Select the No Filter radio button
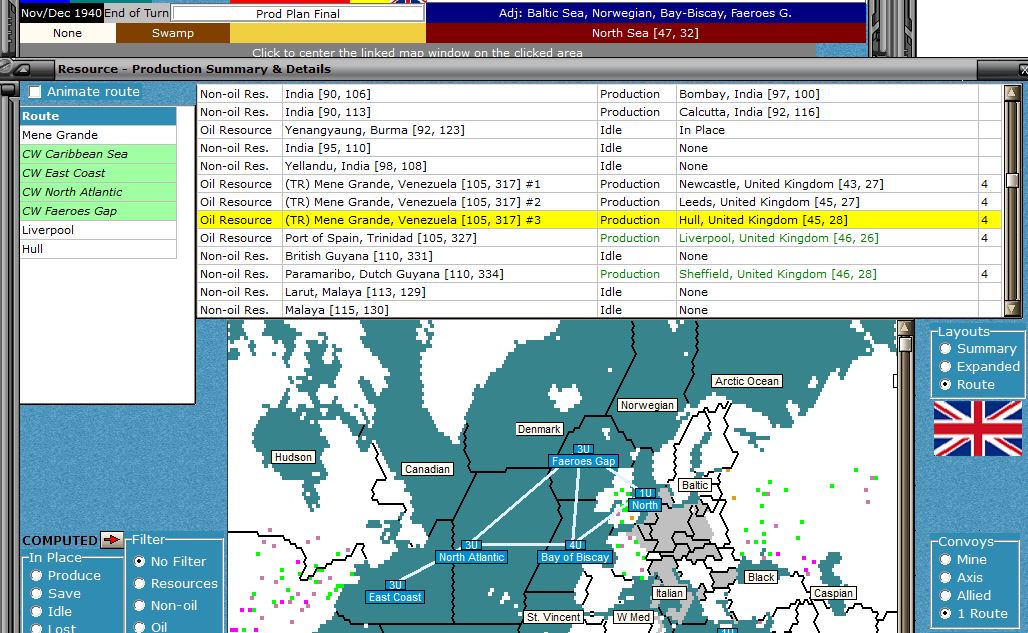The image size is (1028, 633). 140,562
